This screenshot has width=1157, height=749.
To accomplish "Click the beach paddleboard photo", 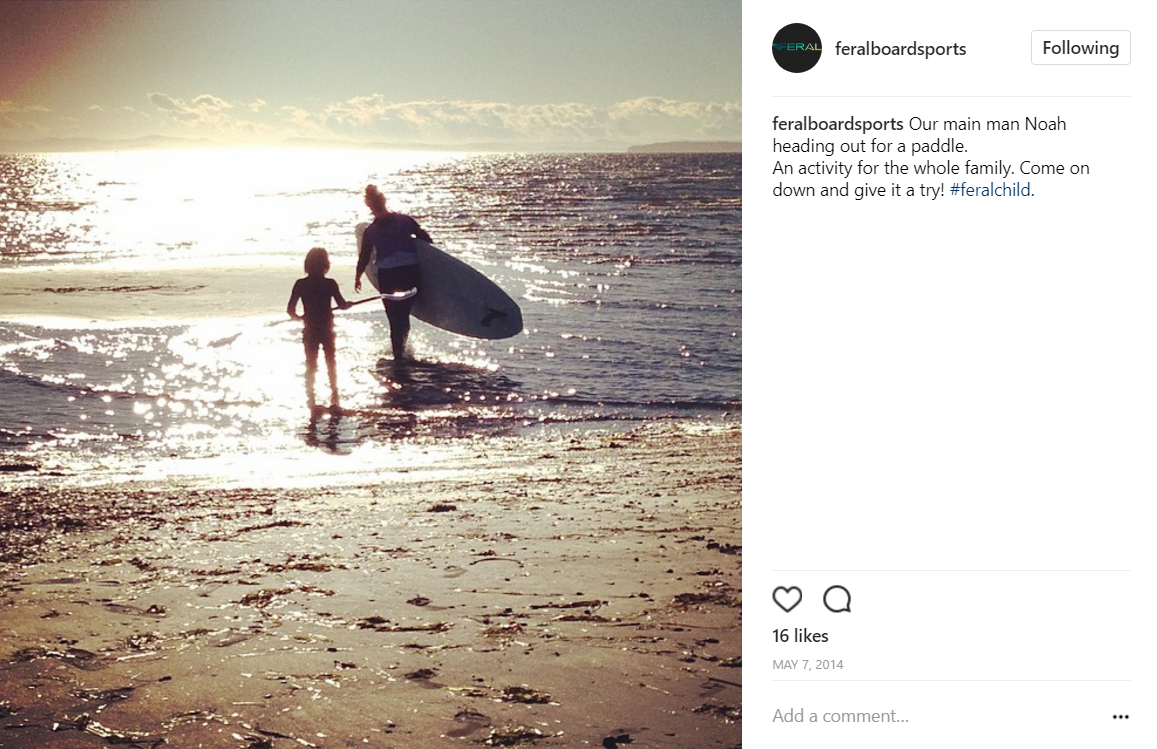I will coord(370,374).
